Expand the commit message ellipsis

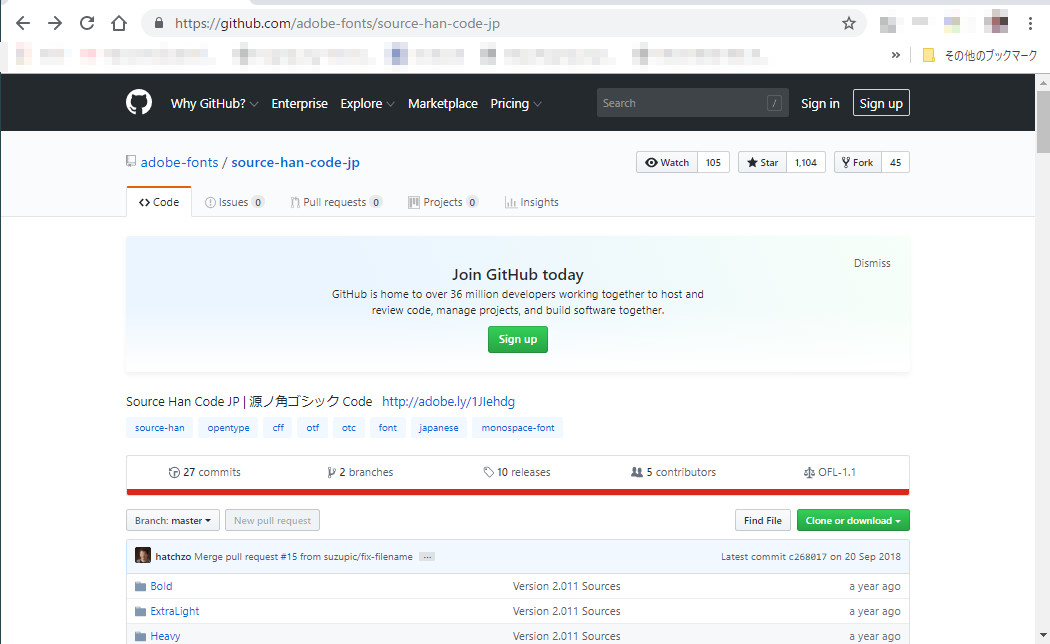[x=427, y=556]
